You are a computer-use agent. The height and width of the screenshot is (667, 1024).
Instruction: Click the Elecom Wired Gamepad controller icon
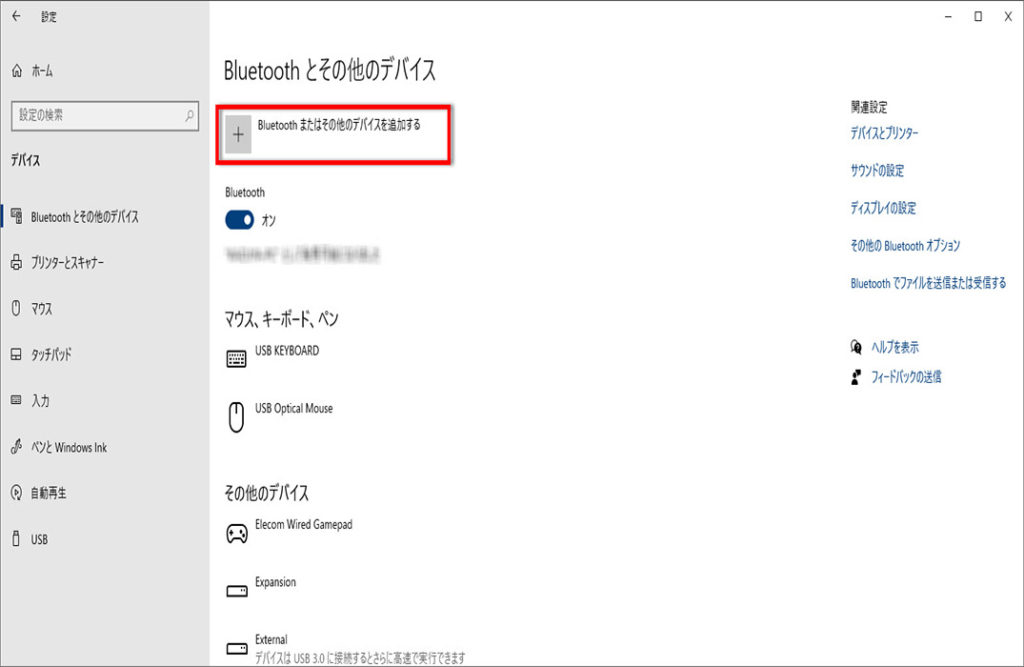coord(236,533)
